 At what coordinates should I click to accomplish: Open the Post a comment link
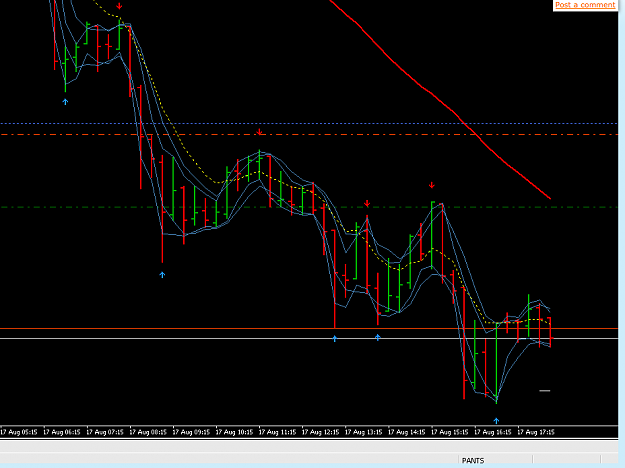tap(585, 5)
